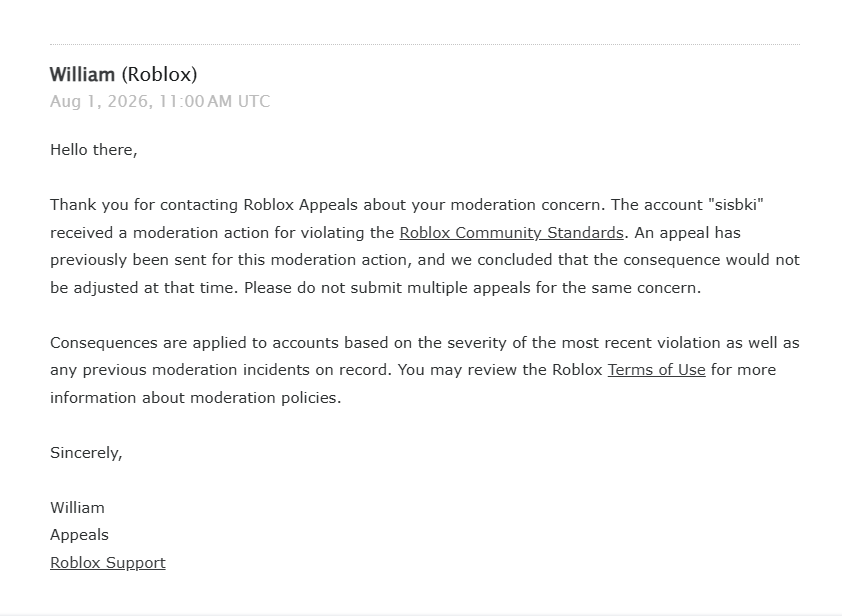Click the Appeals department line in signature
This screenshot has height=616, width=842.
[x=79, y=535]
